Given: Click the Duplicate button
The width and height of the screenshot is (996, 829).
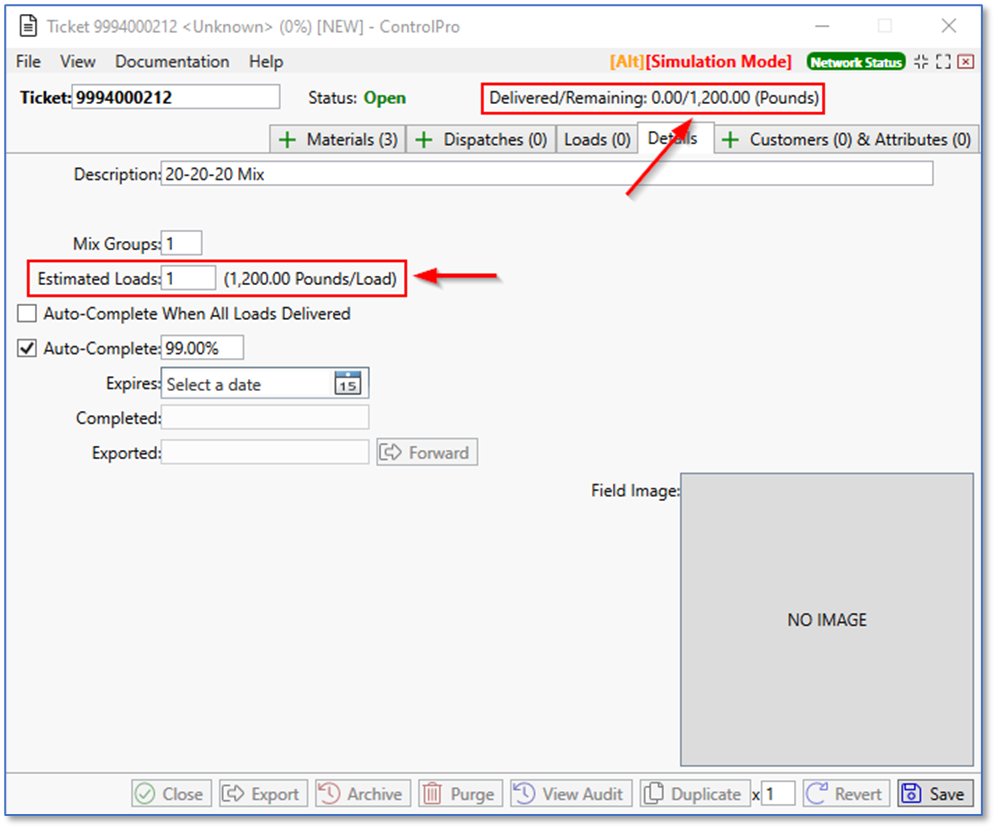Looking at the screenshot, I should [x=695, y=794].
